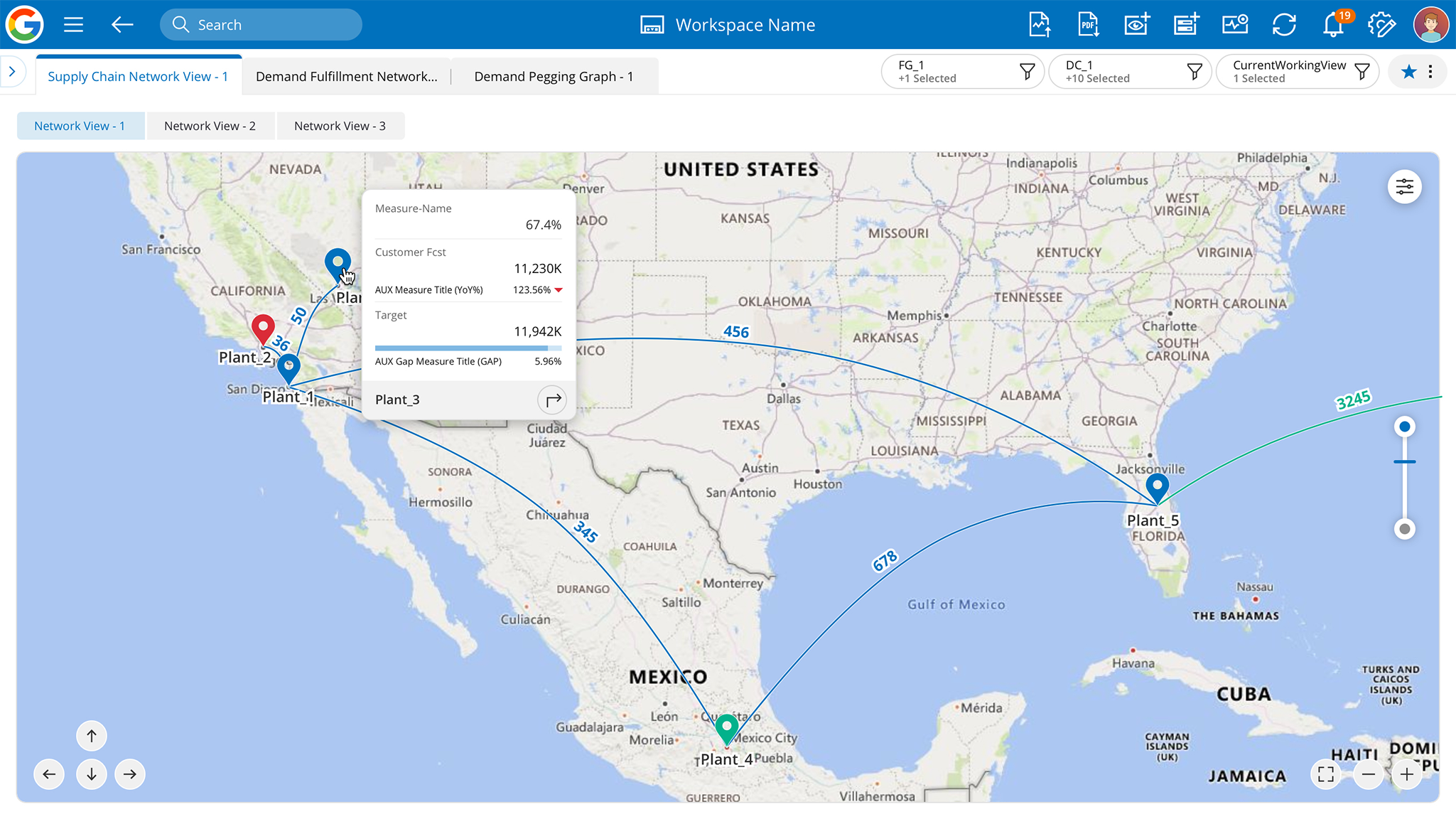The image size is (1456, 819).
Task: Pan the map up
Action: pyautogui.click(x=92, y=736)
